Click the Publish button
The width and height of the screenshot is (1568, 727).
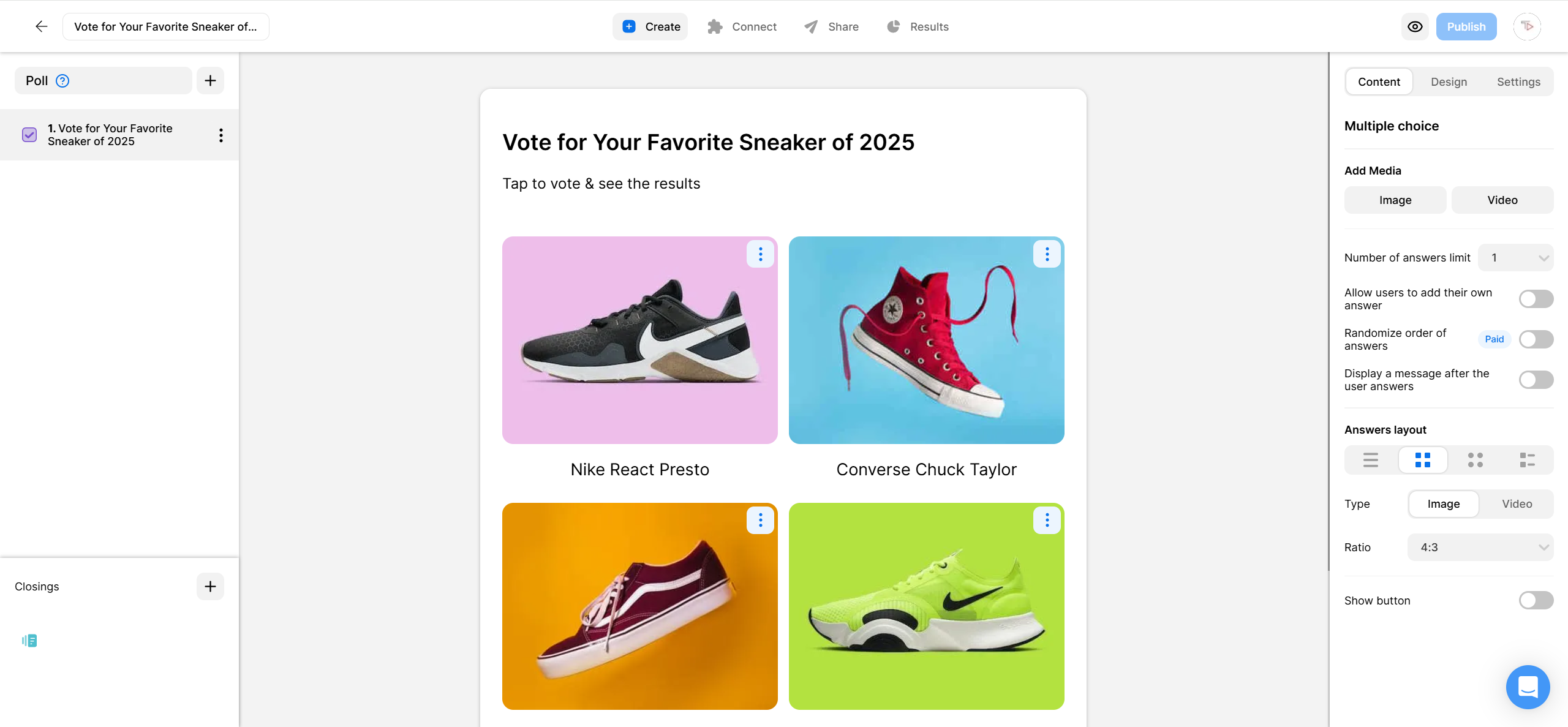[1466, 26]
